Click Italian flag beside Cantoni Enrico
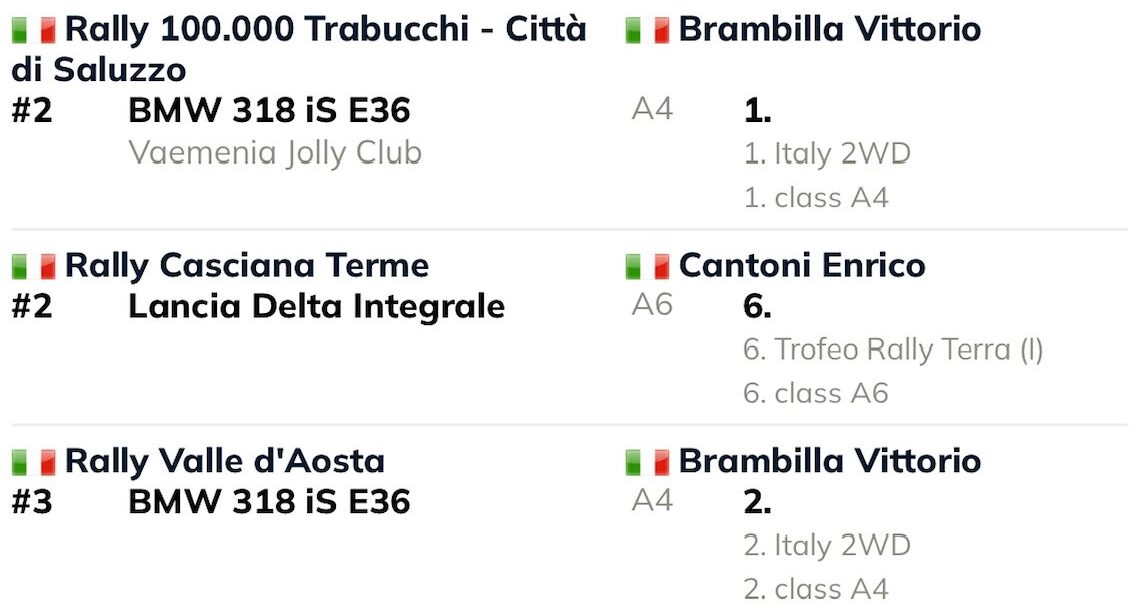This screenshot has height=608, width=1137. [648, 266]
